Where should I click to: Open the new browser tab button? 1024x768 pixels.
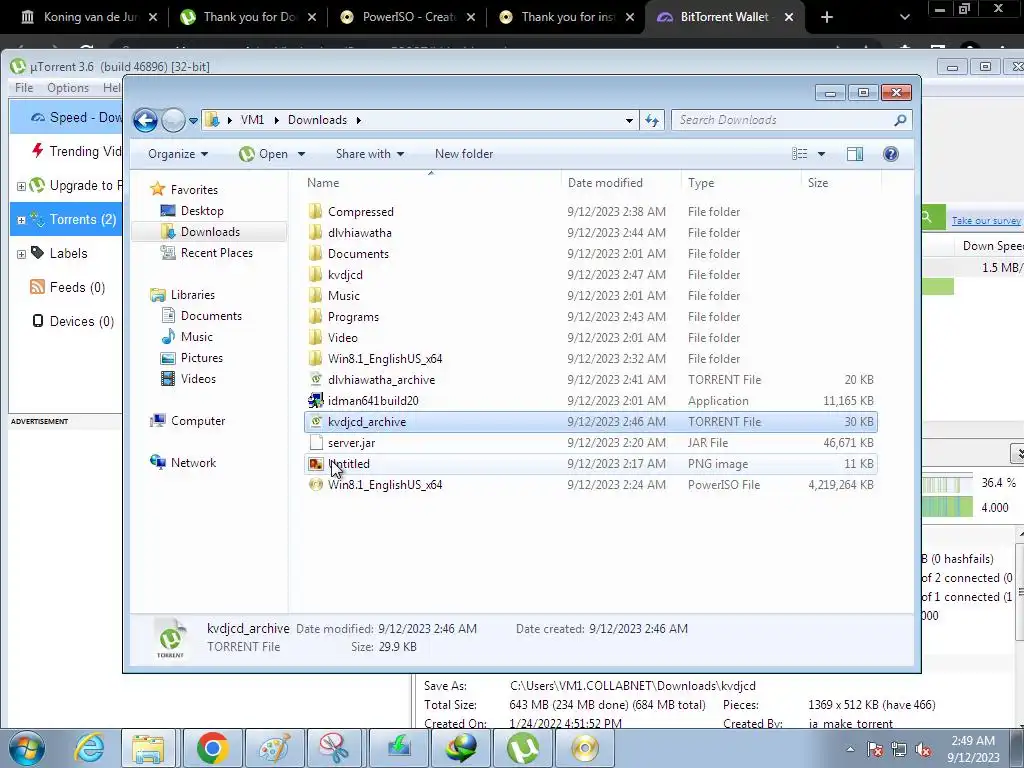click(x=827, y=17)
